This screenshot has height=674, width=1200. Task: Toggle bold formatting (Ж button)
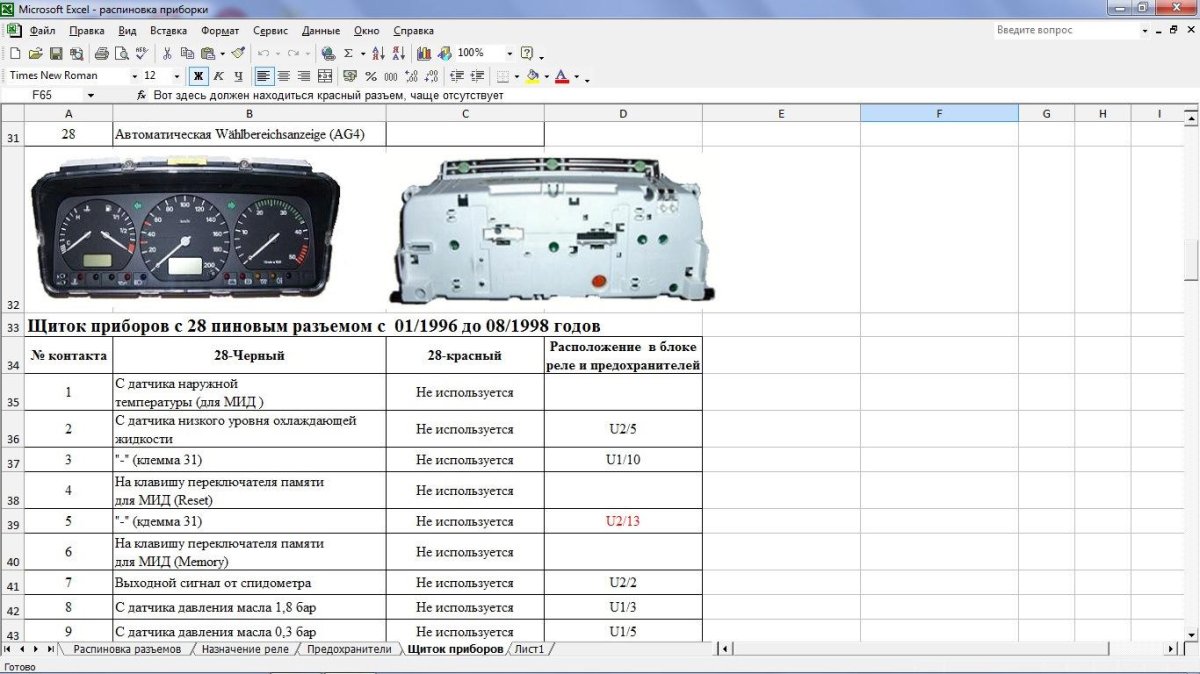(198, 76)
